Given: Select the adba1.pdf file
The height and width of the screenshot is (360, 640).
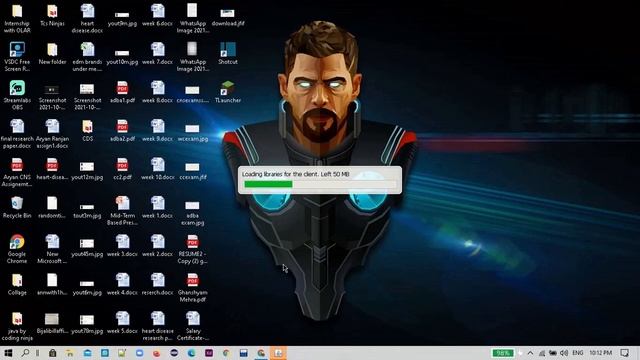Looking at the screenshot, I should [x=122, y=92].
